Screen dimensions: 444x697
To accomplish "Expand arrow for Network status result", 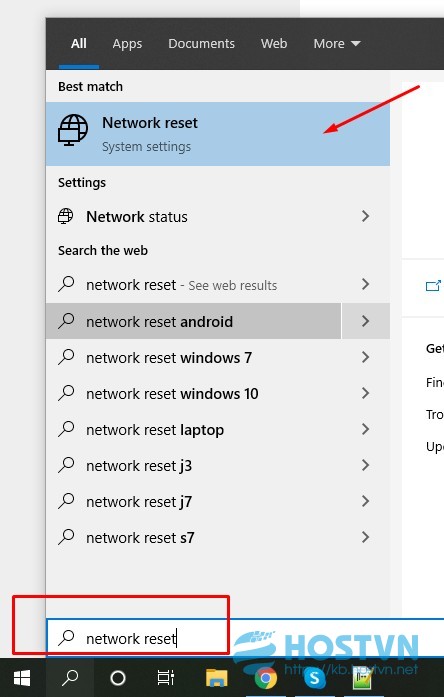I will pos(365,216).
